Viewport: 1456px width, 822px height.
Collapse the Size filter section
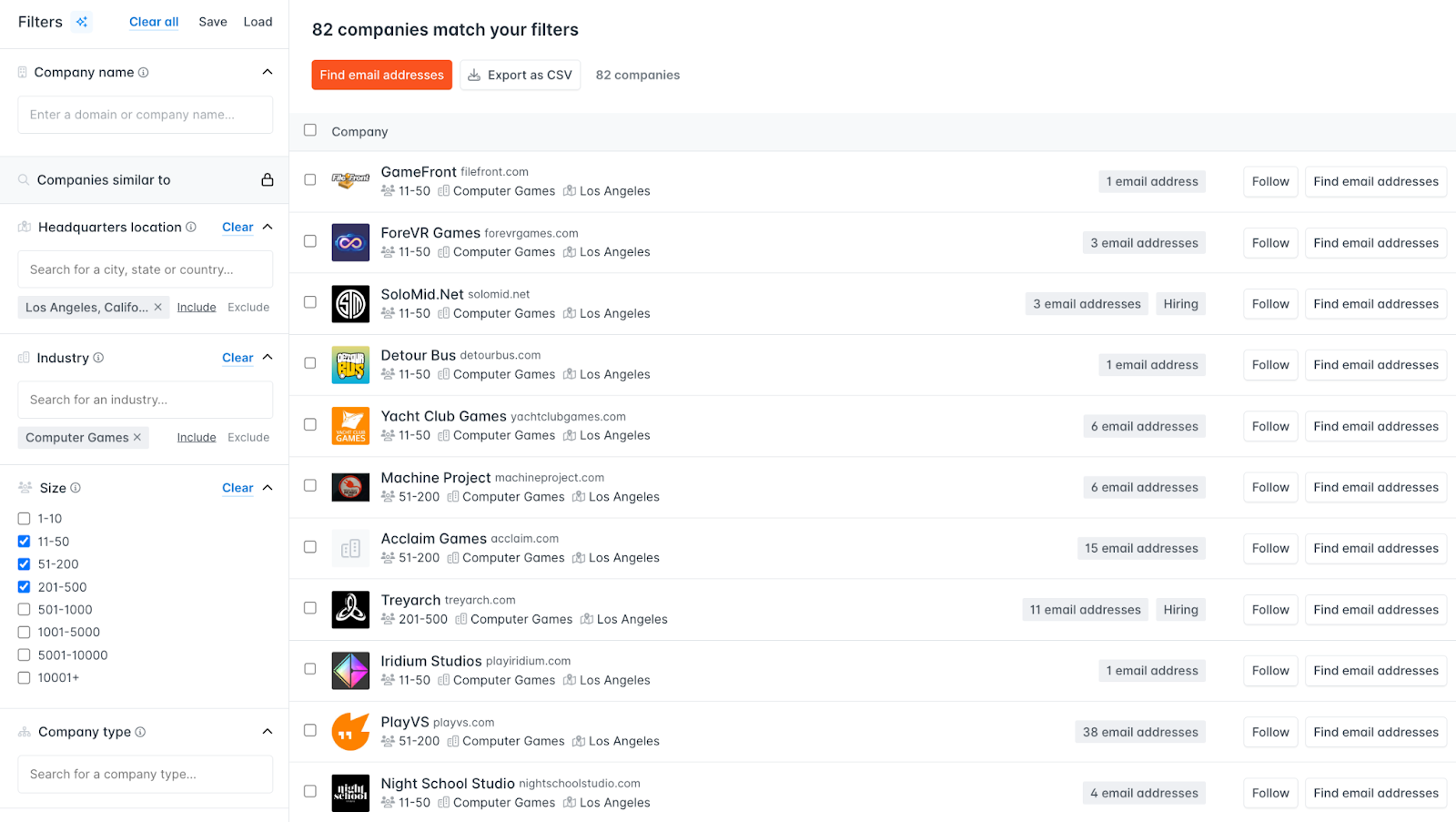coord(267,487)
